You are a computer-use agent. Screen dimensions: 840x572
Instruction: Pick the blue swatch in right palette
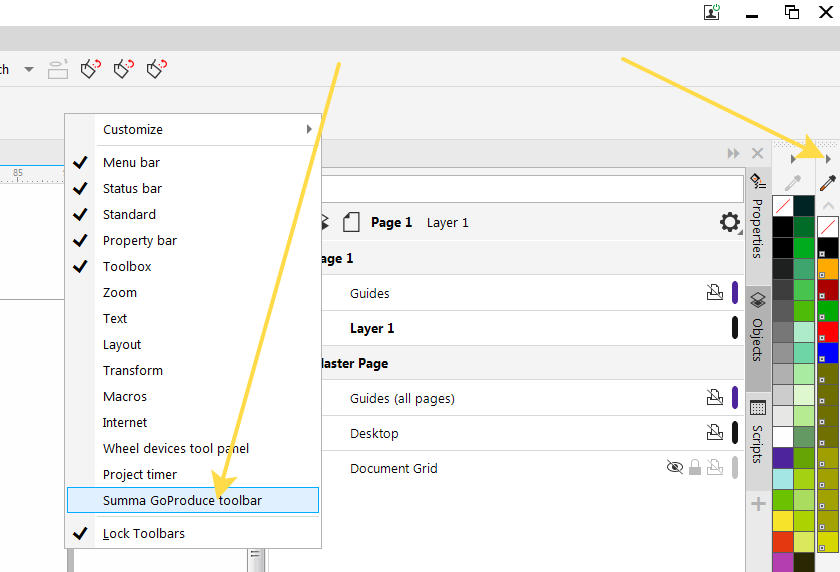(x=828, y=352)
